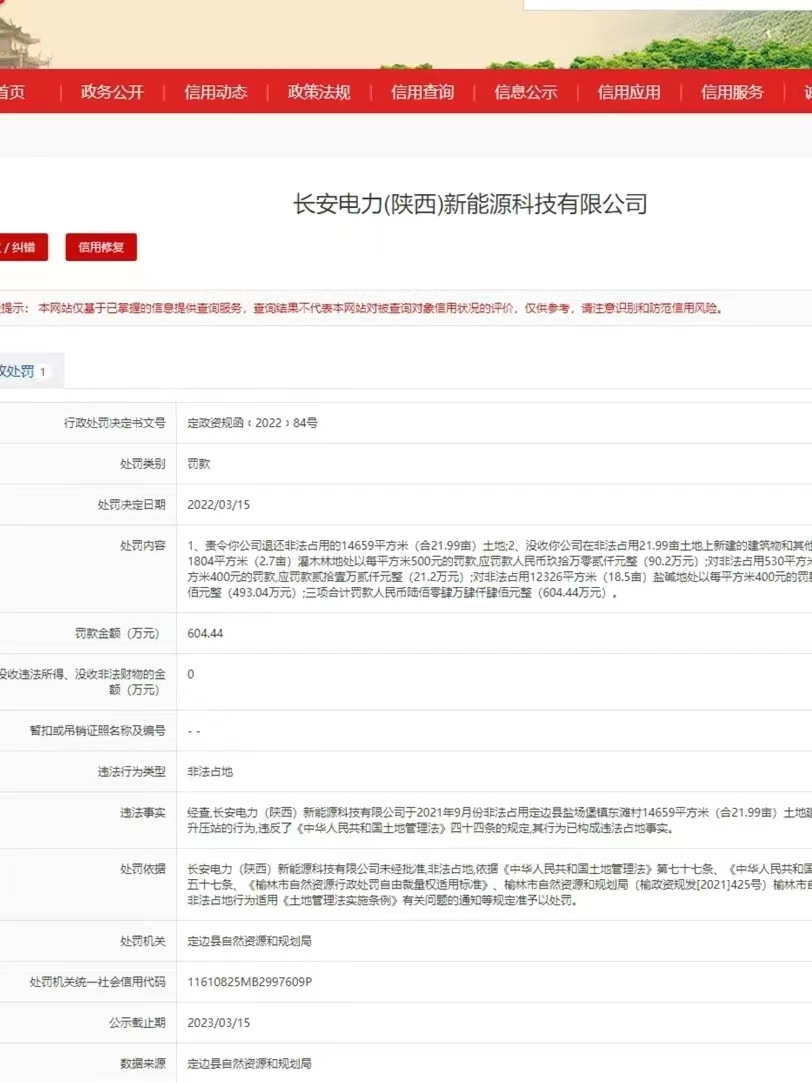Click the search box at page top
Screen dimensions: 812x1083
point(668,5)
